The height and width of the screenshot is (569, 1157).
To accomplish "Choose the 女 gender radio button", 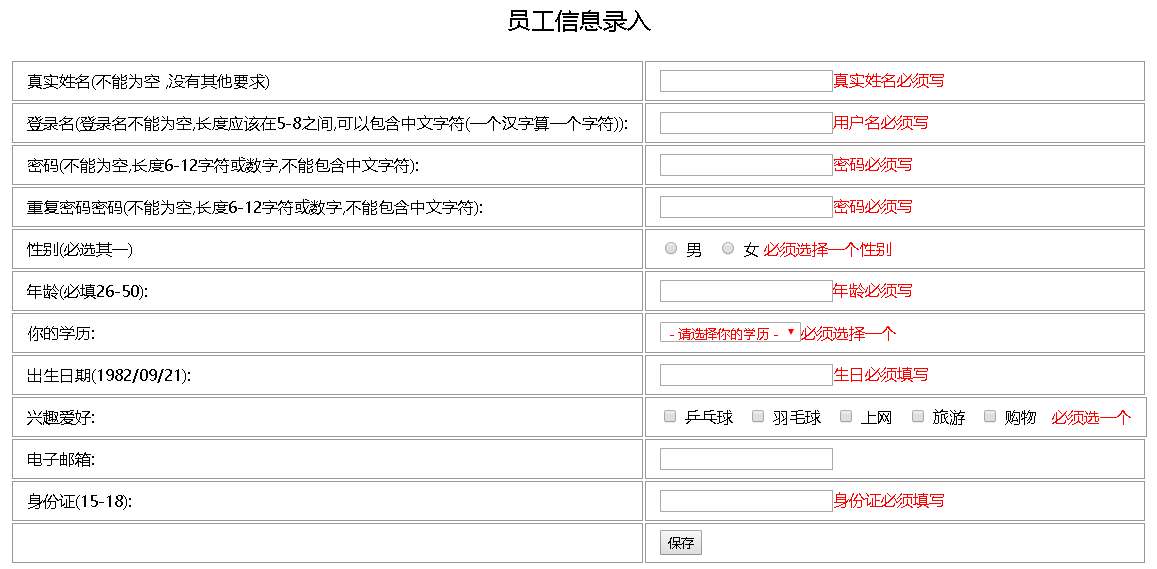I will pyautogui.click(x=728, y=249).
